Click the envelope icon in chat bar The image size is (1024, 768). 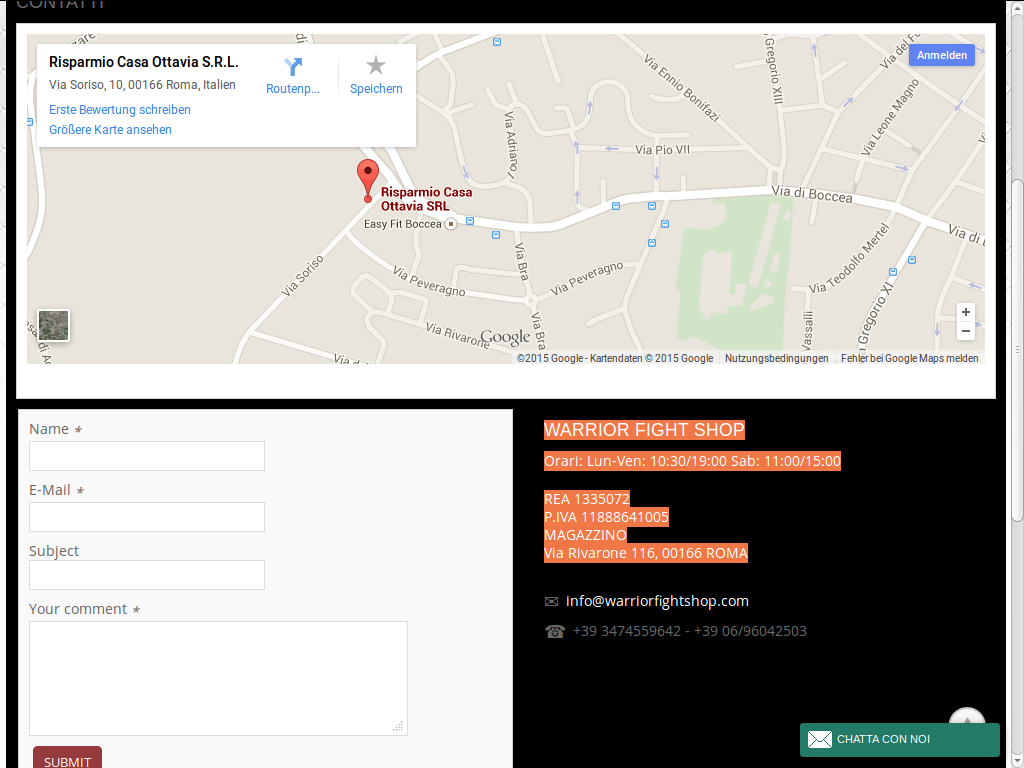click(x=820, y=740)
